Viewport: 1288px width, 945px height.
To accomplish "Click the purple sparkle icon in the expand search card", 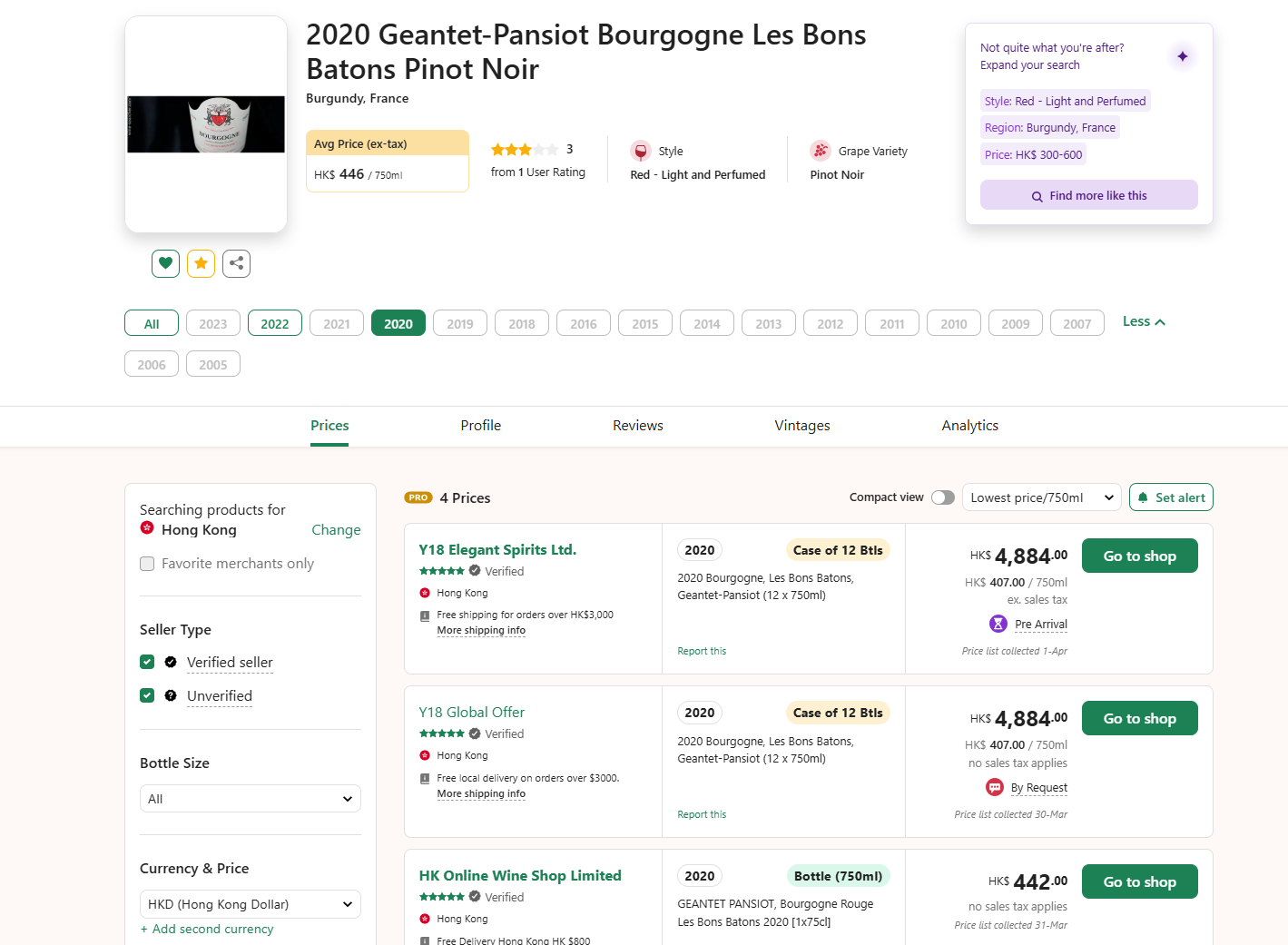I will tap(1182, 56).
